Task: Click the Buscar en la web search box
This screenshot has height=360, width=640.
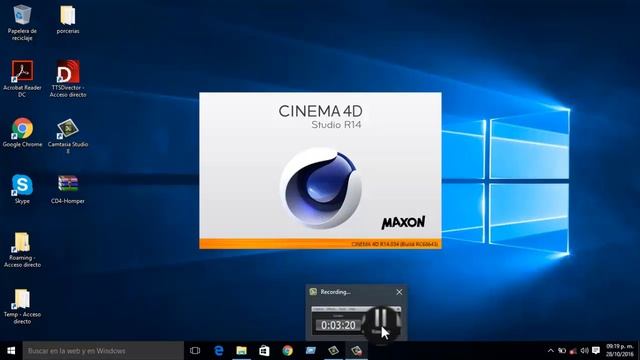Action: [103, 351]
